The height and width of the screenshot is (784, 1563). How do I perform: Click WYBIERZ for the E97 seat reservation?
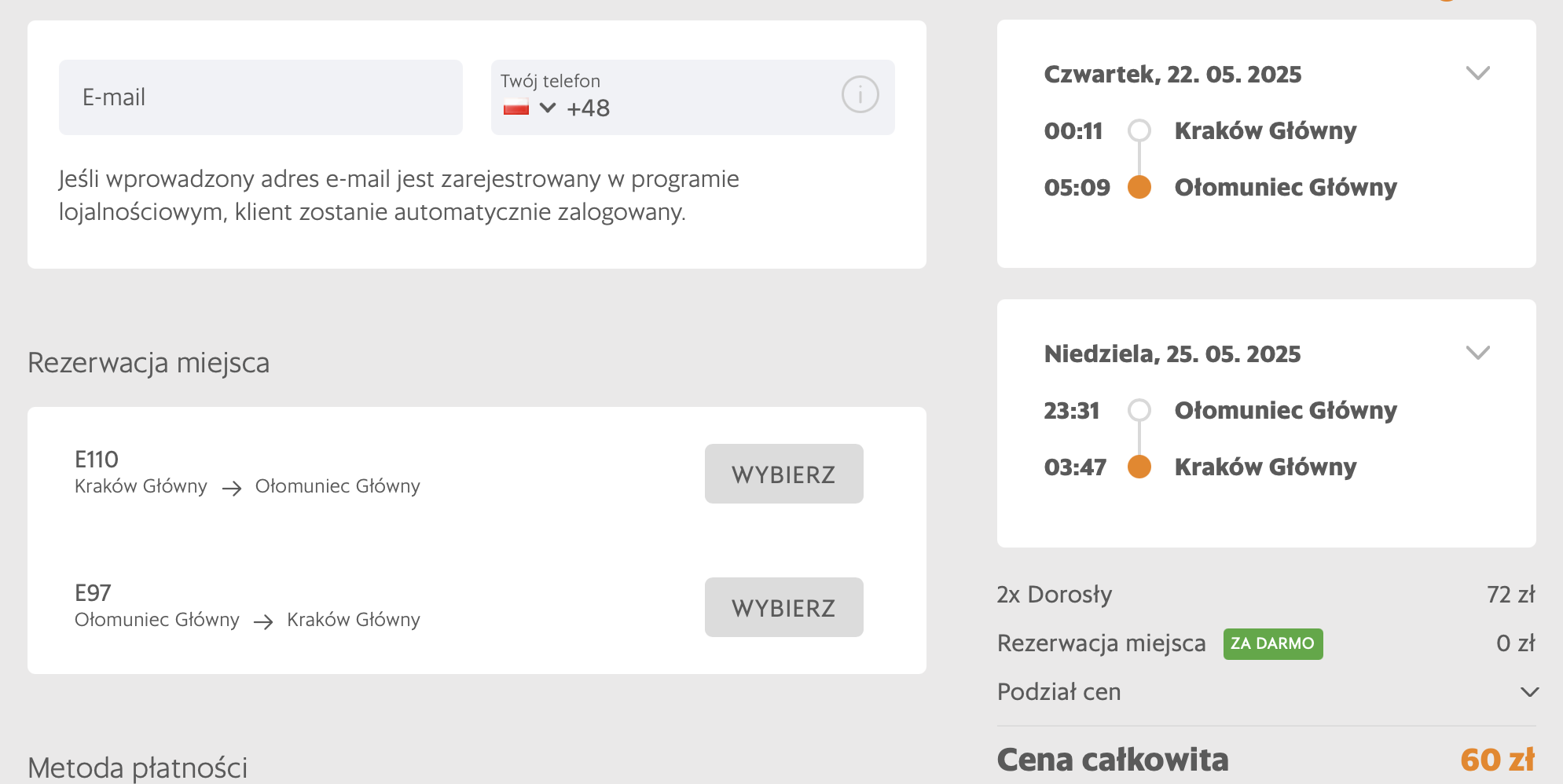tap(783, 607)
